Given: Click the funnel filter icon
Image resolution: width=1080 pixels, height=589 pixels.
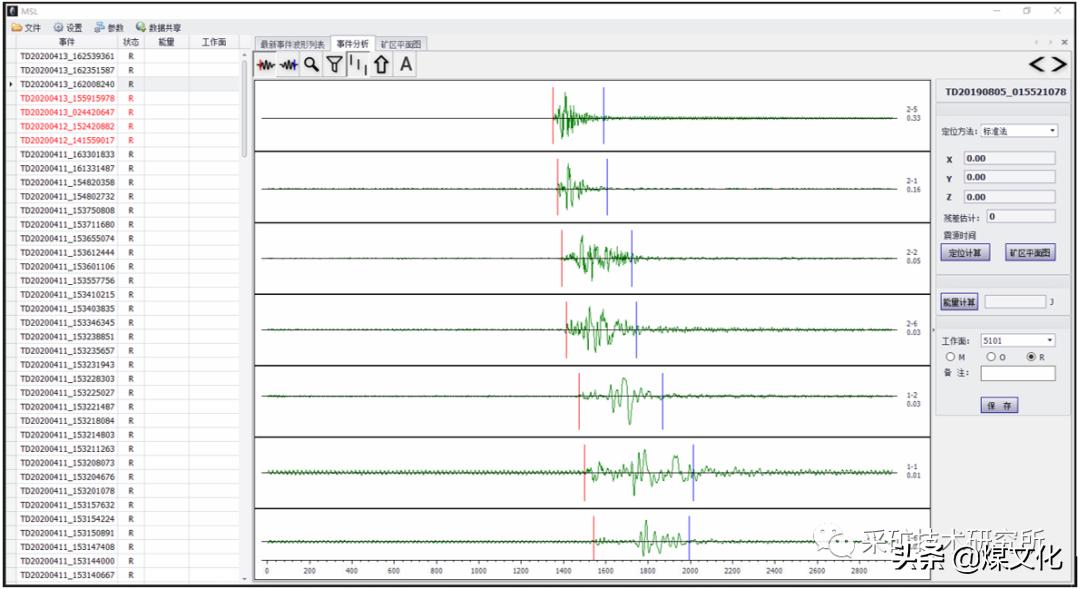Looking at the screenshot, I should [x=335, y=65].
